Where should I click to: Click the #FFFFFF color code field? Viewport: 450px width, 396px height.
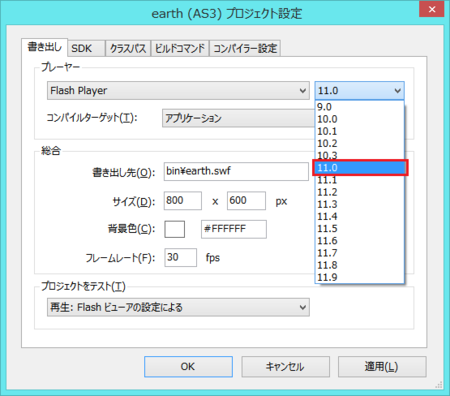tap(234, 229)
